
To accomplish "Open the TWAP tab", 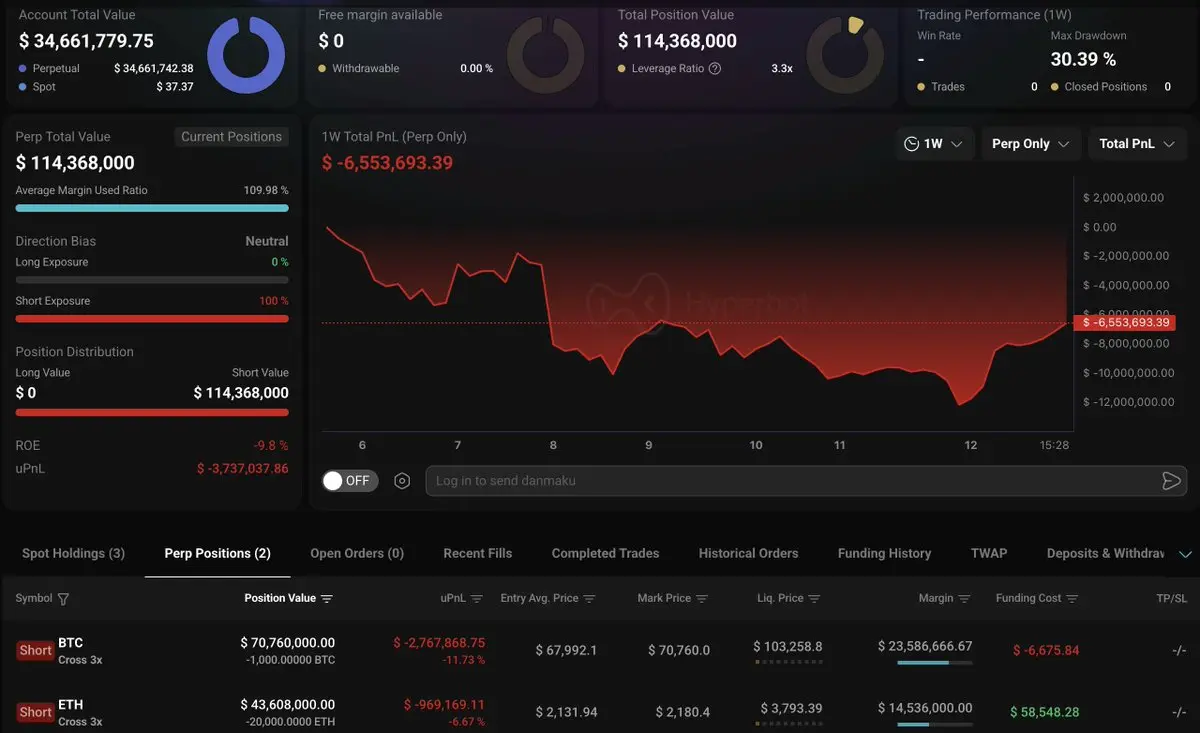I will 989,553.
